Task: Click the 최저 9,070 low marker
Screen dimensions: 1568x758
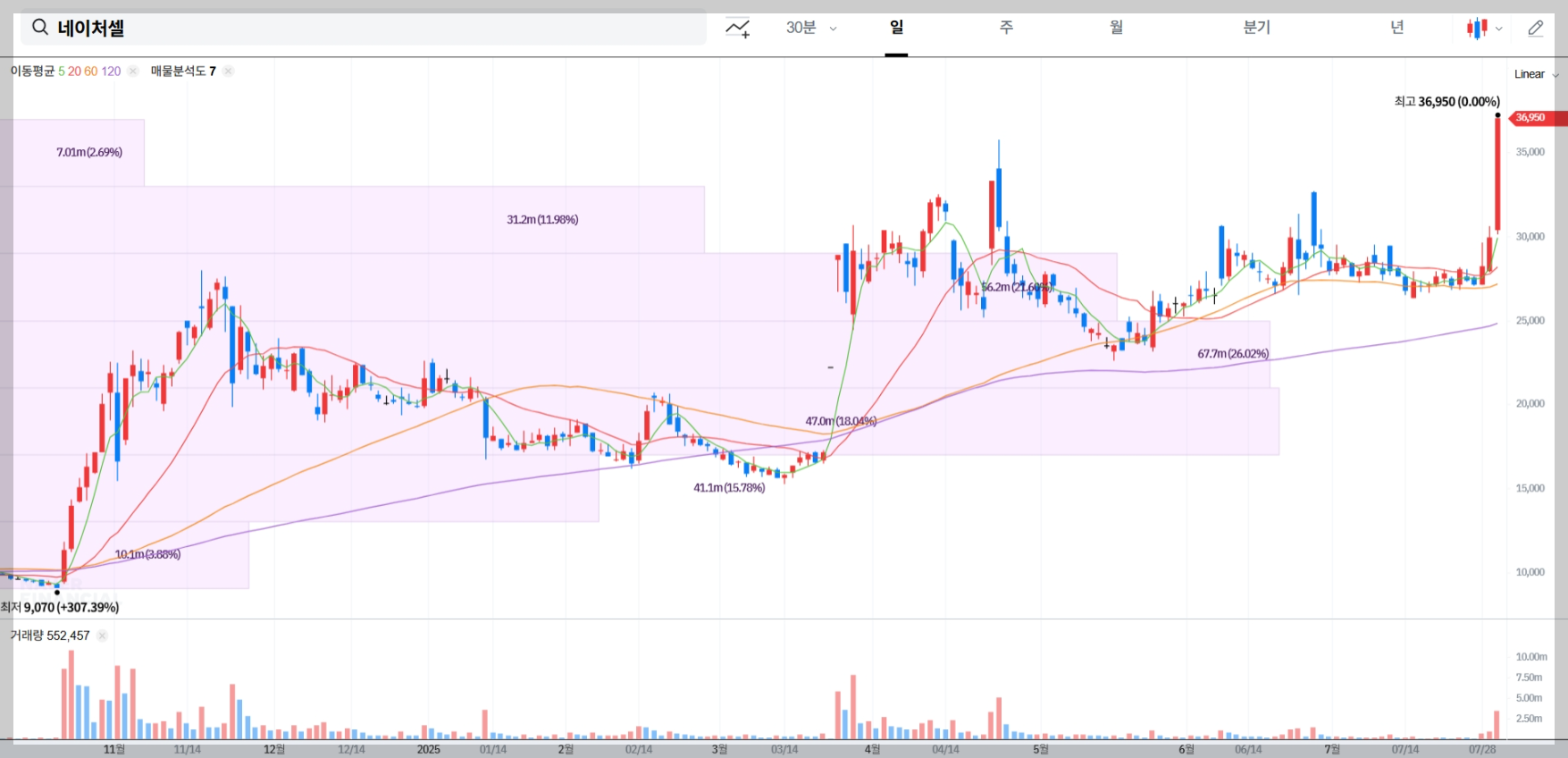Action: (60, 607)
